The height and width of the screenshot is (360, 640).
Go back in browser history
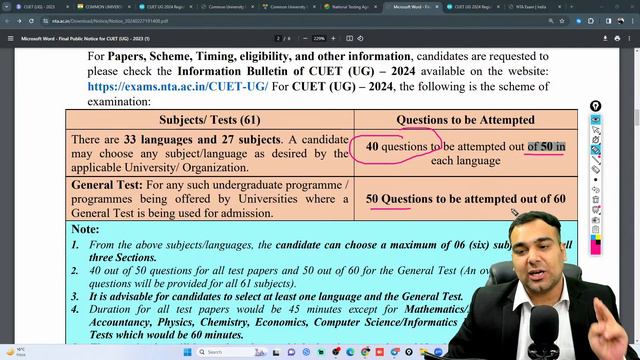(7, 21)
